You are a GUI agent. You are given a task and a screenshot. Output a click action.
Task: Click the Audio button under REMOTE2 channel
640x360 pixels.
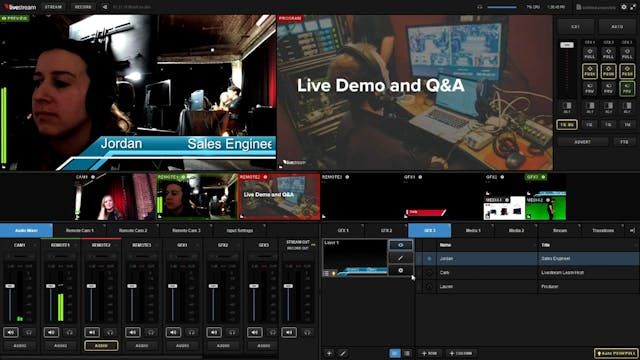(101, 346)
